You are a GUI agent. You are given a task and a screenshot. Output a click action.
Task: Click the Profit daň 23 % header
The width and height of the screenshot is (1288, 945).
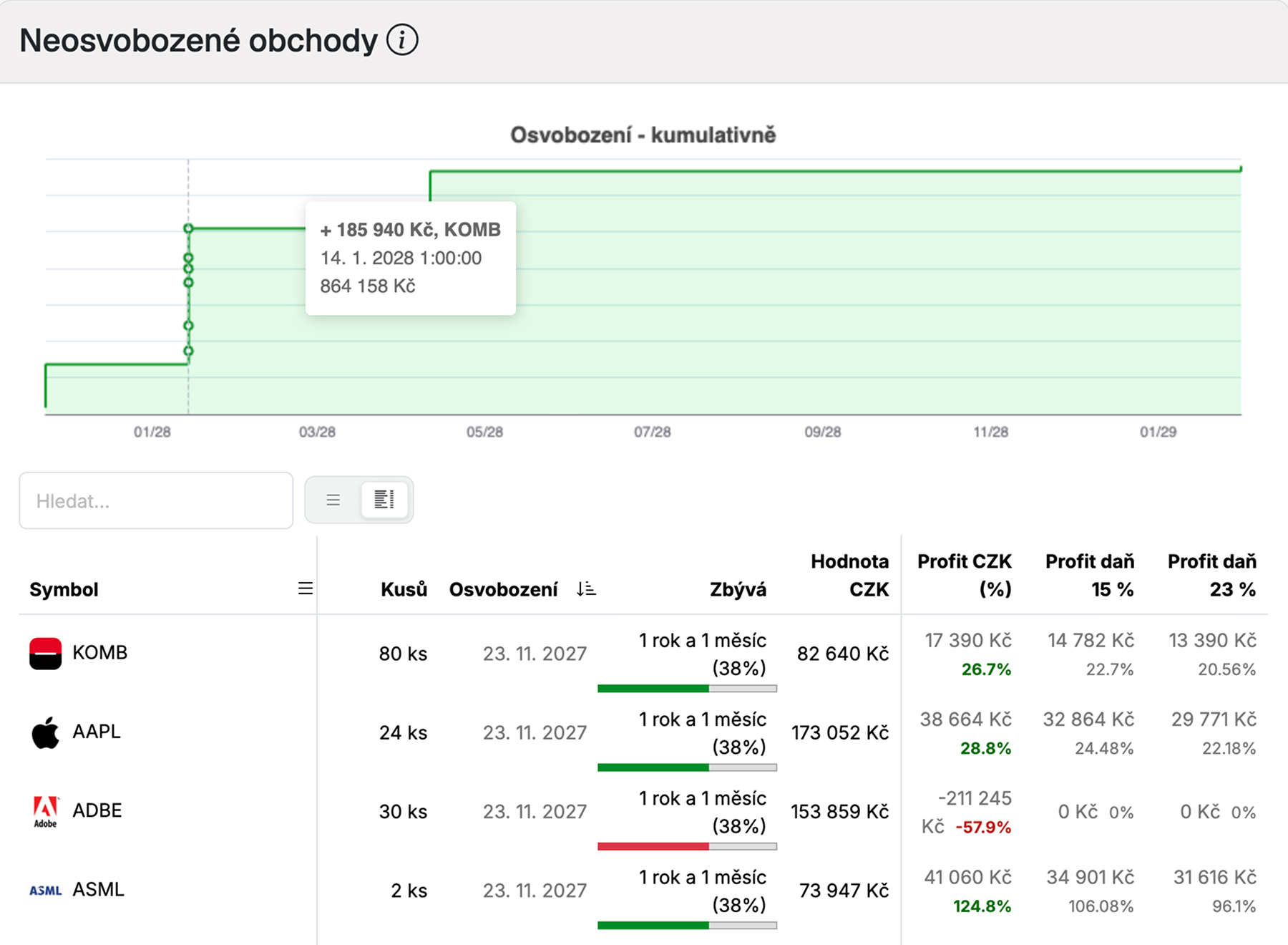1212,575
